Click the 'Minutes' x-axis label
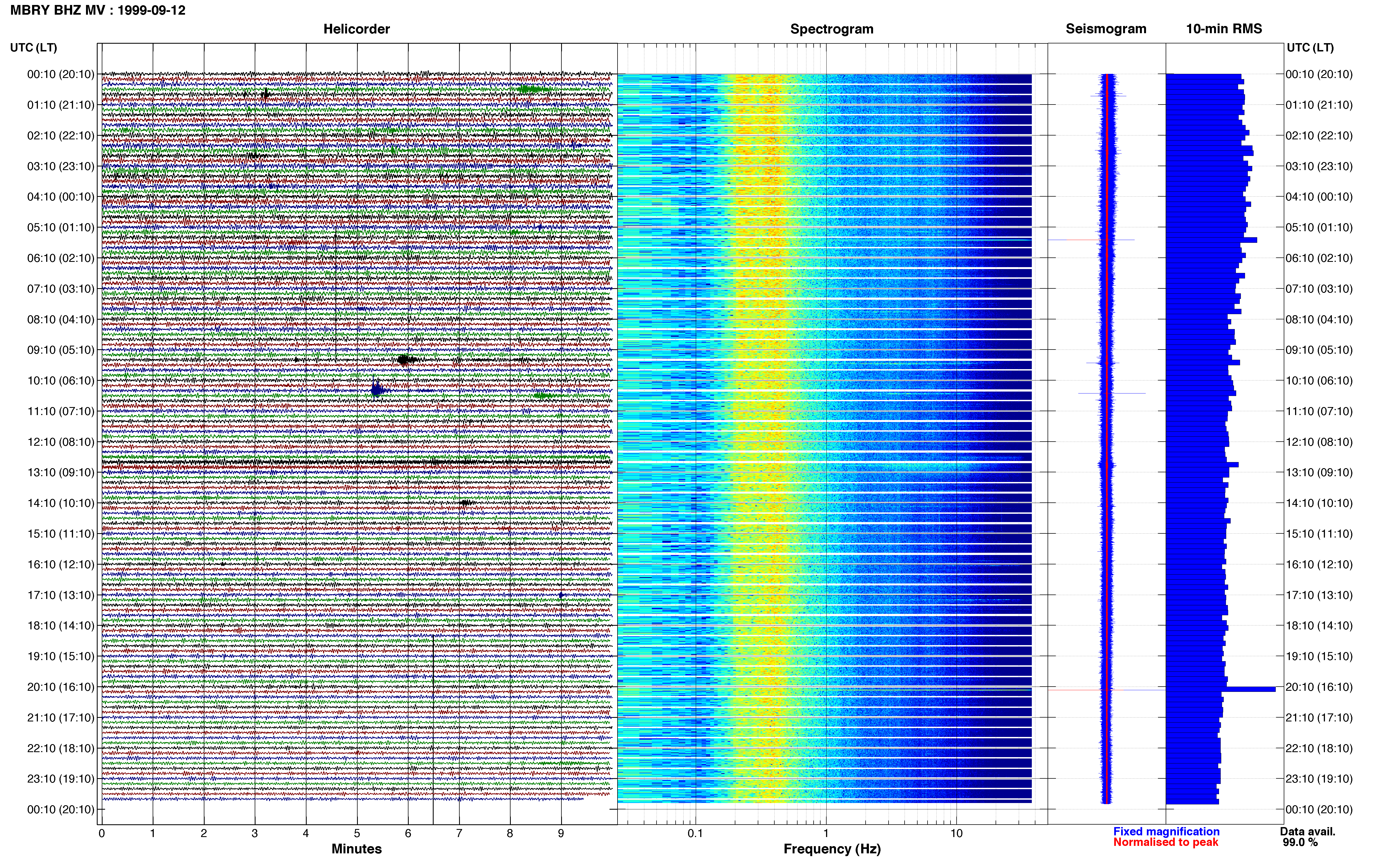Viewport: 1388px width, 868px height. coord(356,849)
